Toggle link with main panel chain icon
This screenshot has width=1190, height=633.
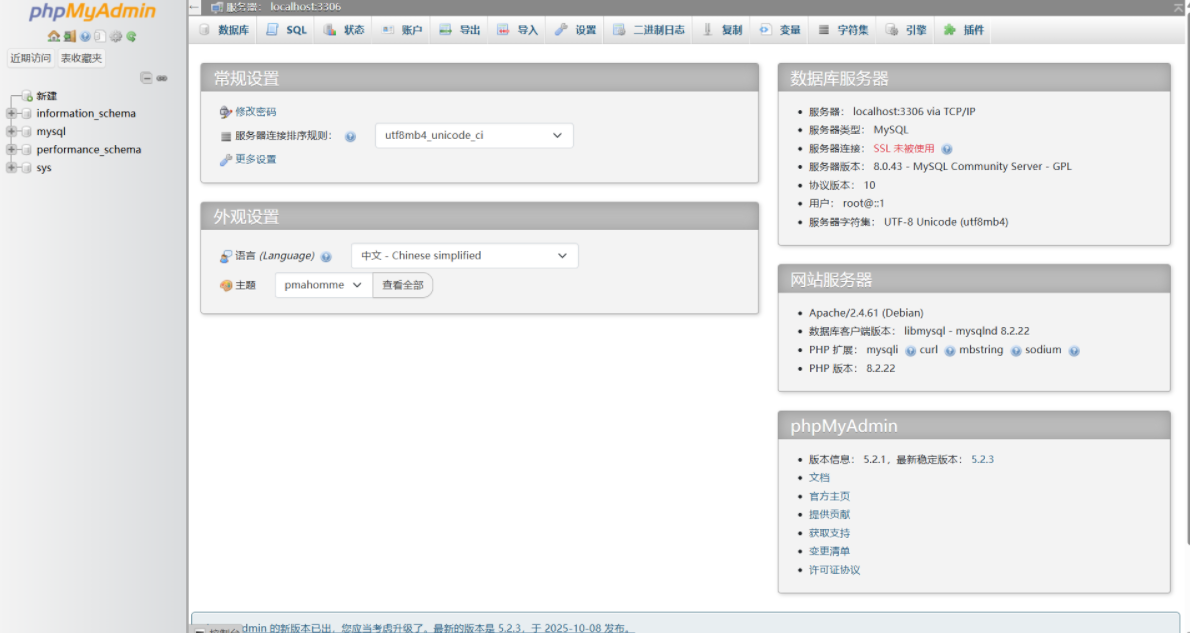point(162,77)
